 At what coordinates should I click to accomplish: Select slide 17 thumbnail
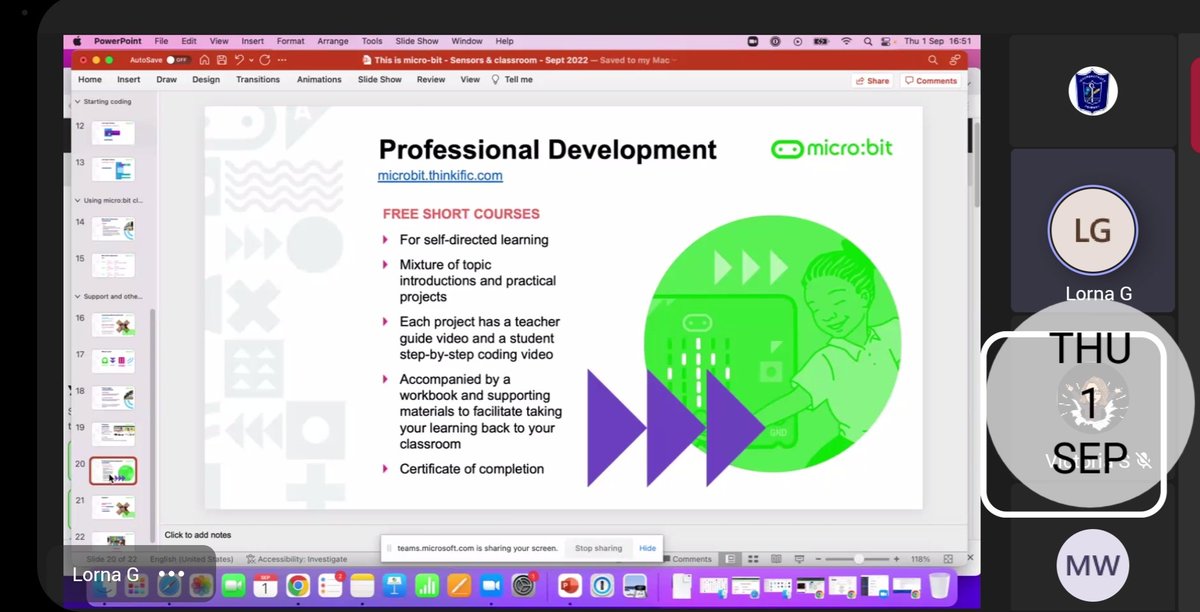pos(113,360)
